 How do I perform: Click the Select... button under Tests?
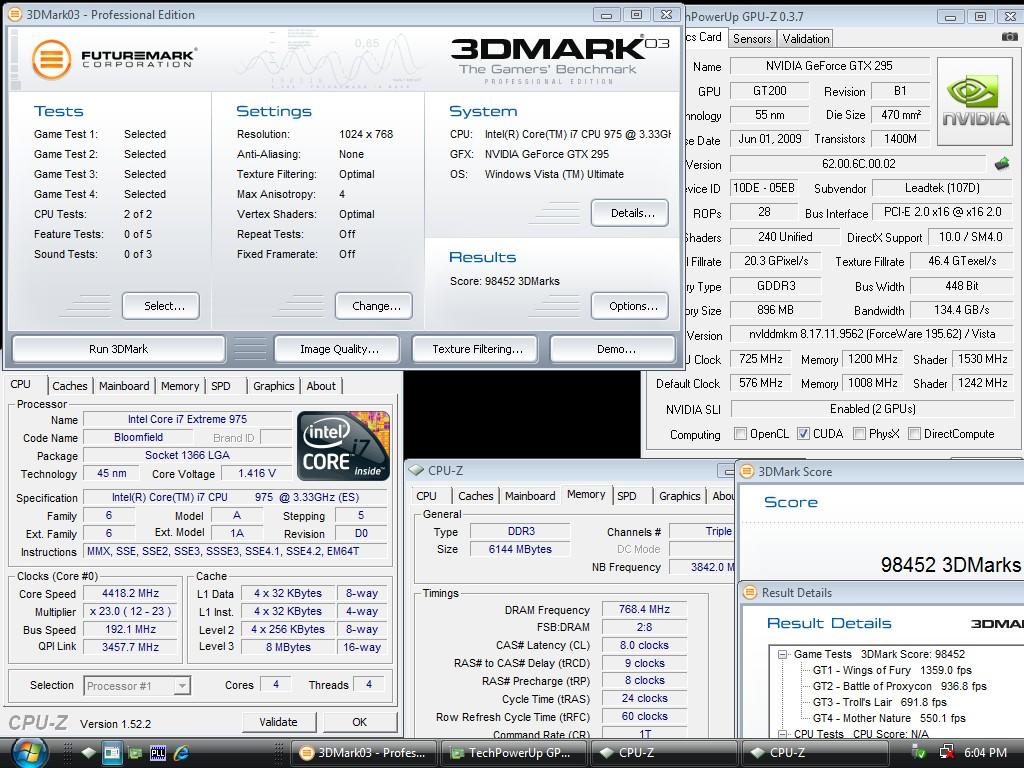[x=161, y=306]
